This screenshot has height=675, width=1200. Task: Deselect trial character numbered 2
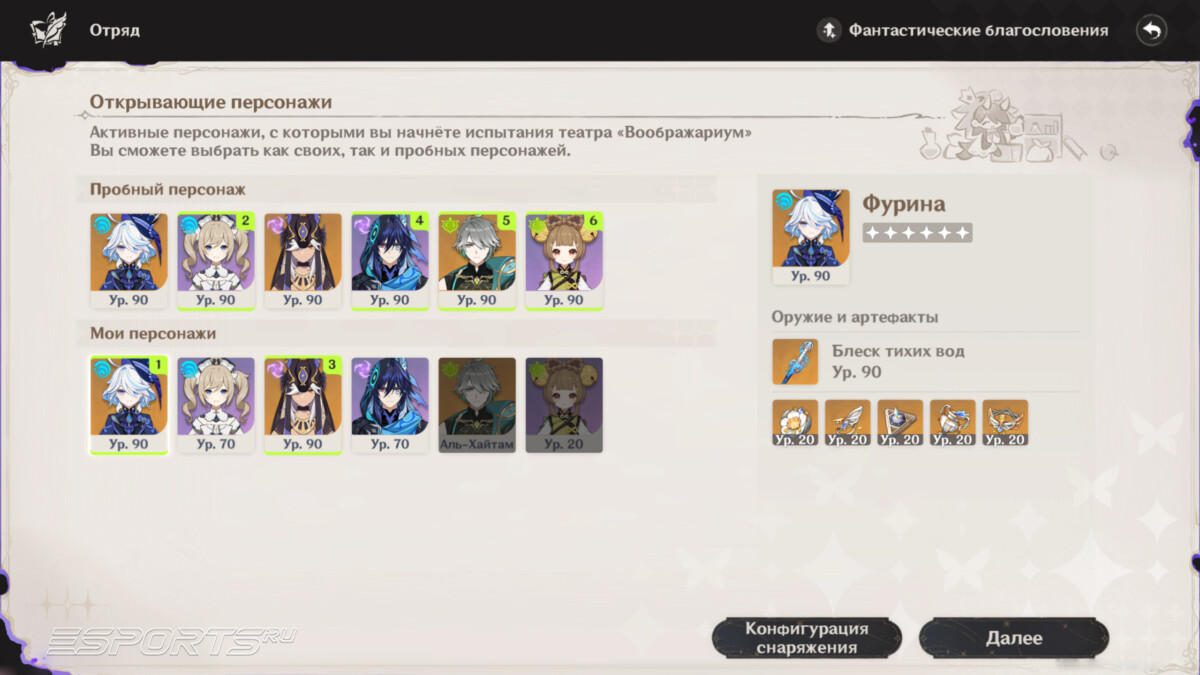[x=216, y=260]
